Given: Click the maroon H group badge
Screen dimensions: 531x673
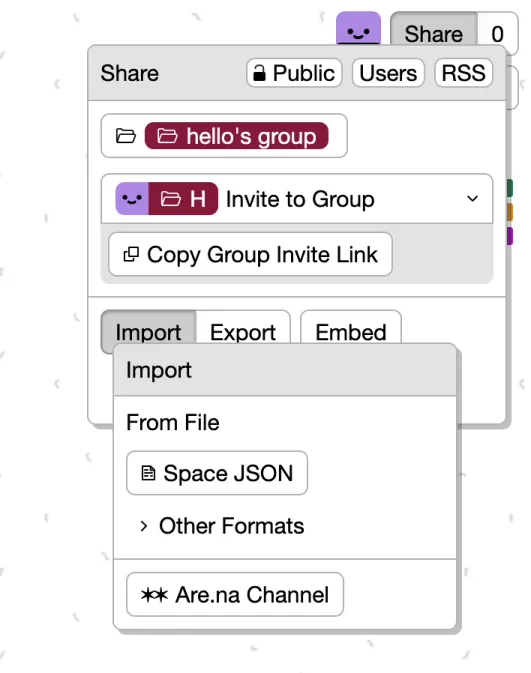Looking at the screenshot, I should pyautogui.click(x=183, y=199).
